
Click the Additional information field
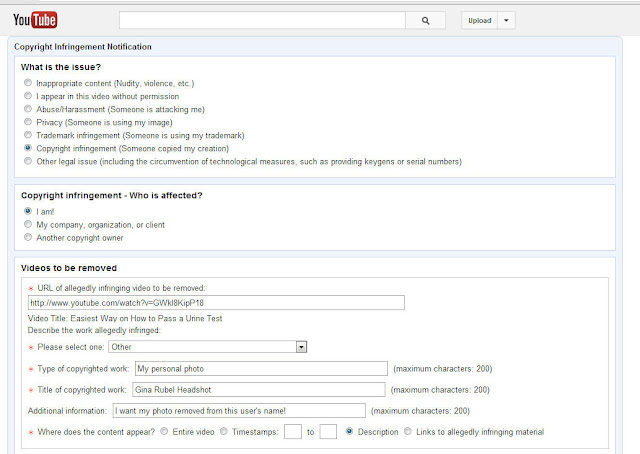click(239, 411)
